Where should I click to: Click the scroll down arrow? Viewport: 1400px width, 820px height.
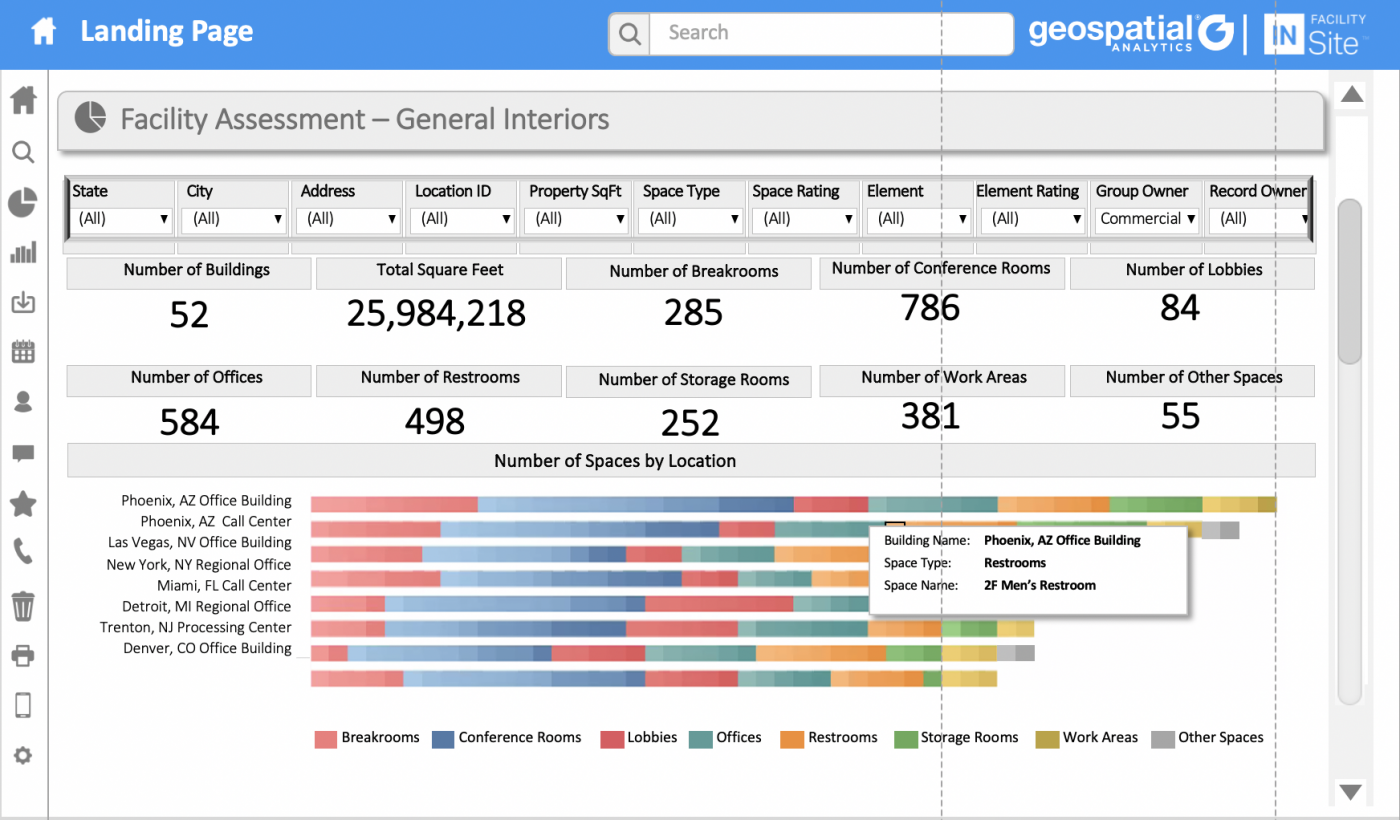[x=1351, y=792]
